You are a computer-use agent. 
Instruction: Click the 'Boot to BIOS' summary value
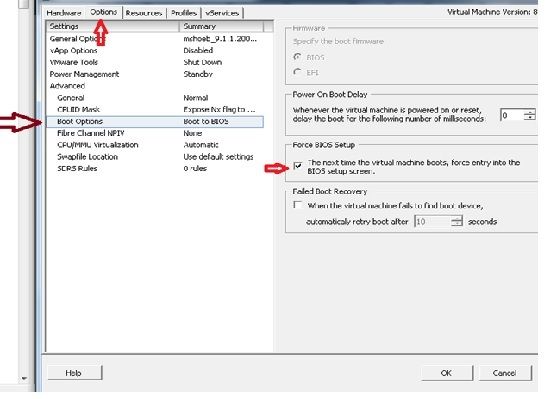[206, 121]
